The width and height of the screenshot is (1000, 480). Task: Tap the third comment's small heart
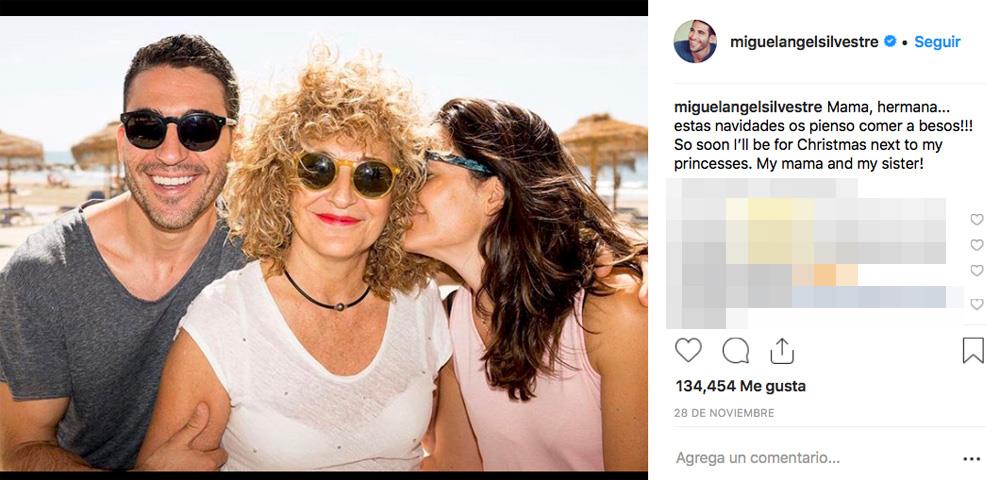click(977, 271)
